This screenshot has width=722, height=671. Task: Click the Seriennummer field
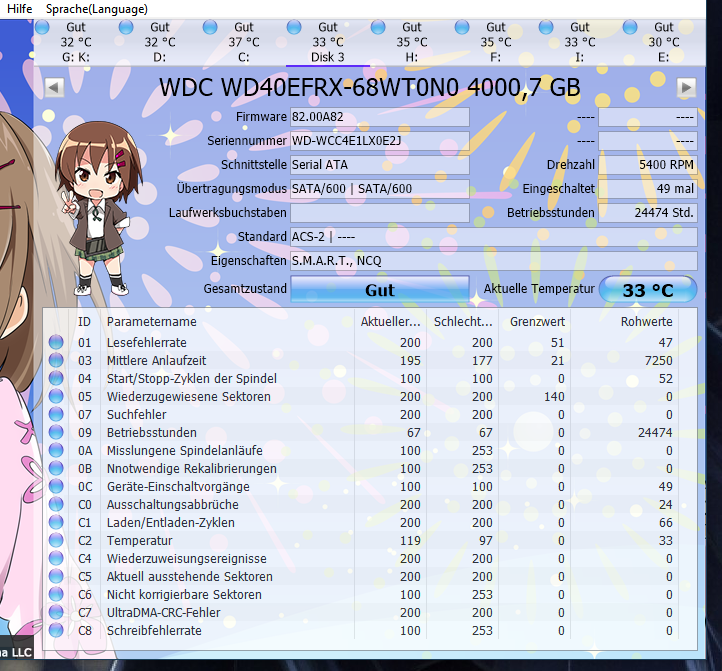coord(380,141)
